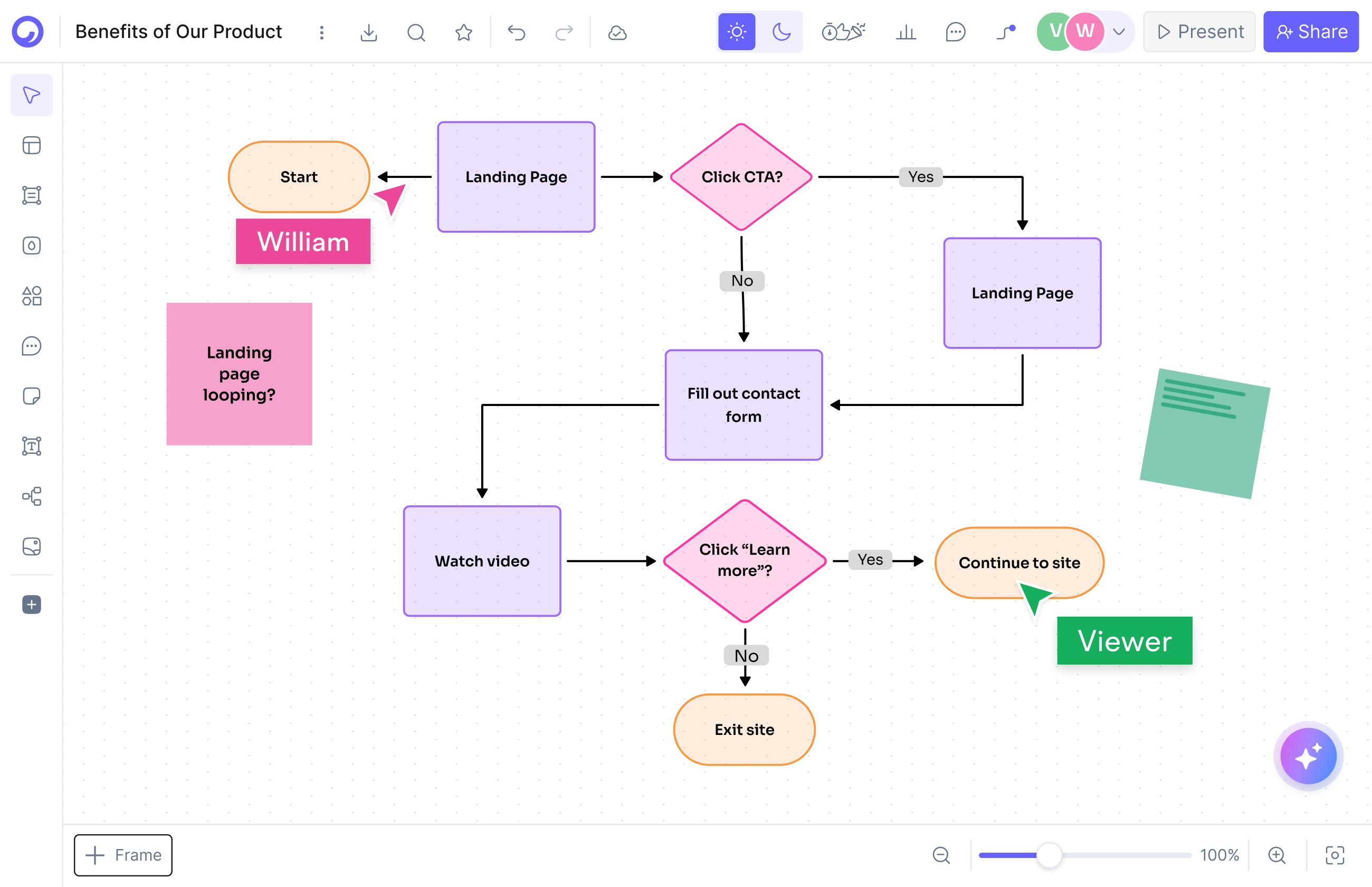Open the shapes library tool
Viewport: 1372px width, 887px height.
click(32, 296)
